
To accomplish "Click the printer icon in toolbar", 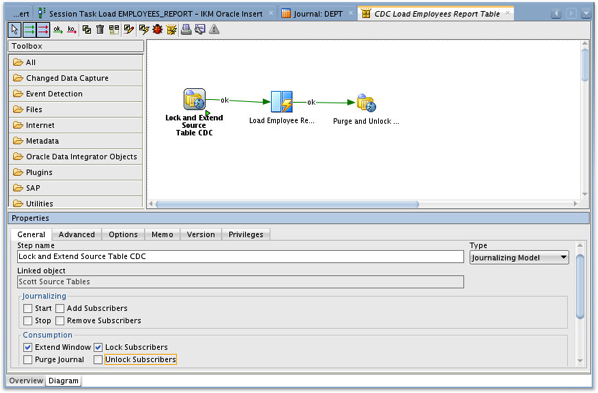I will click(186, 30).
